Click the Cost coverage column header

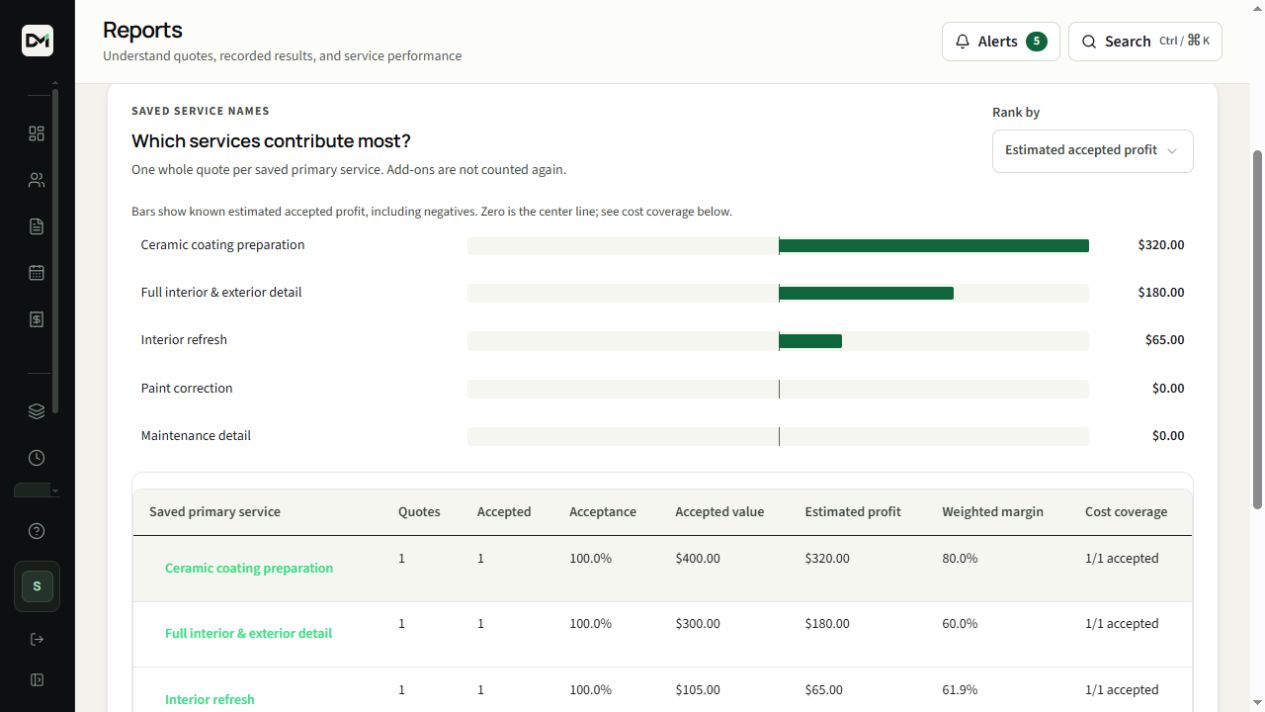(x=1126, y=511)
